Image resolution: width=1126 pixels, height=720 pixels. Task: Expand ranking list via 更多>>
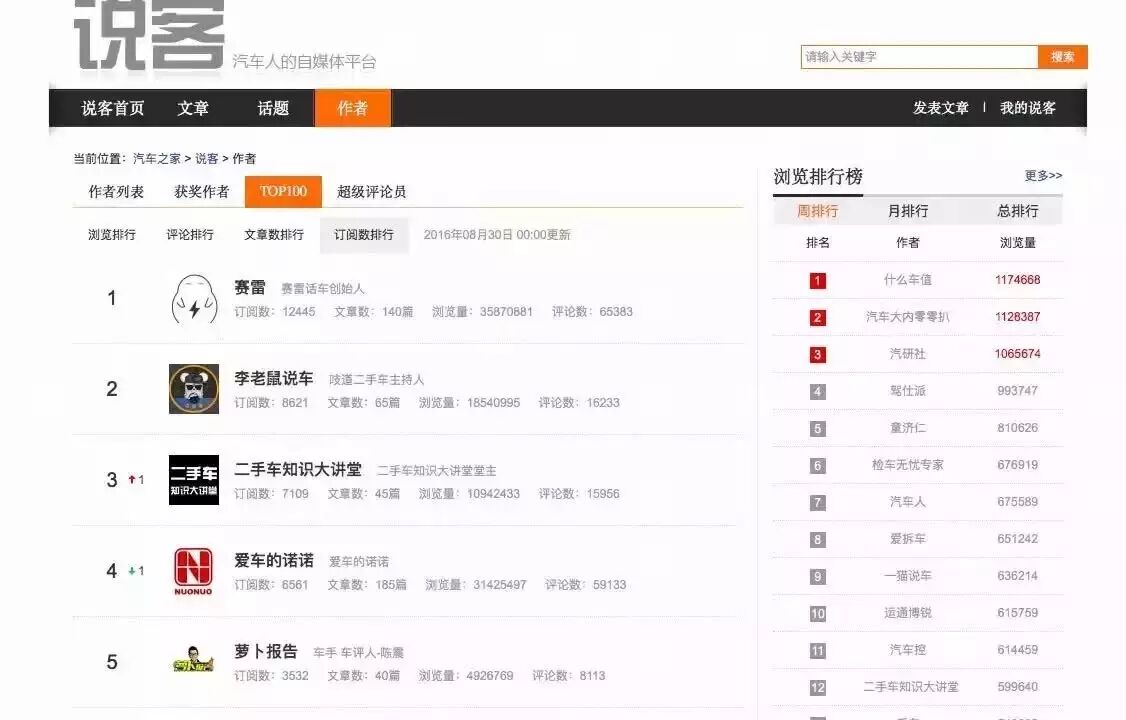coord(1043,176)
